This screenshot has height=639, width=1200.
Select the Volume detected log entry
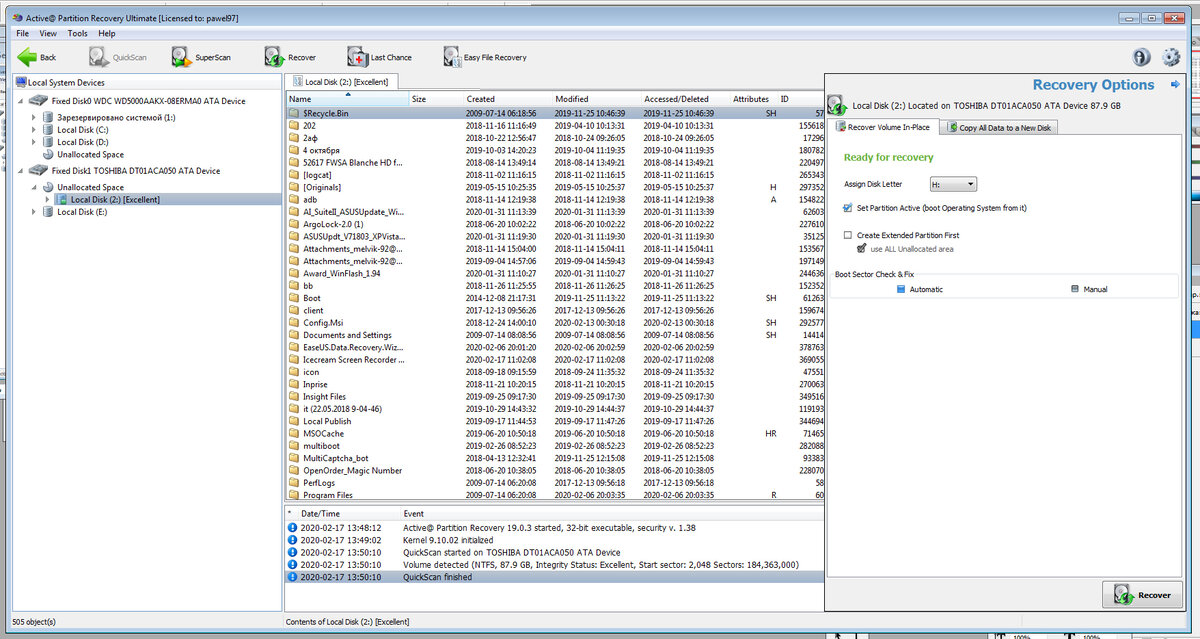click(x=555, y=564)
